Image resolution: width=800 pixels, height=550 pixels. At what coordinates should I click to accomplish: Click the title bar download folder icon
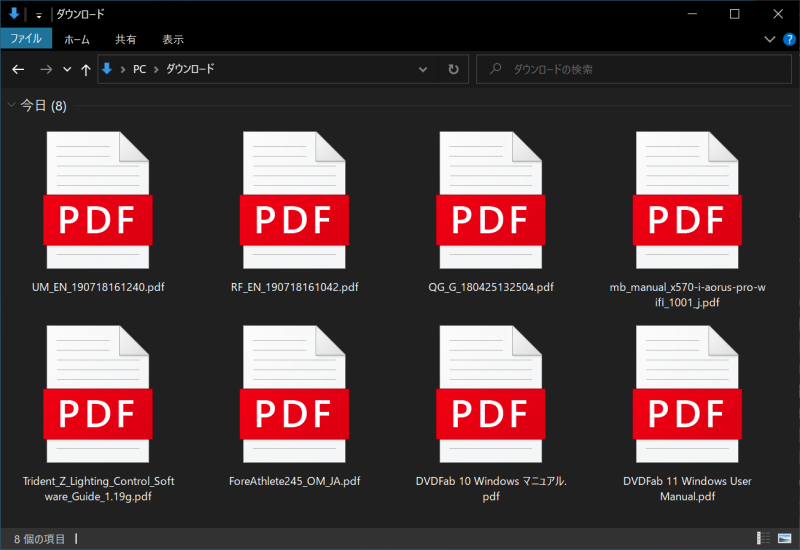pos(14,13)
